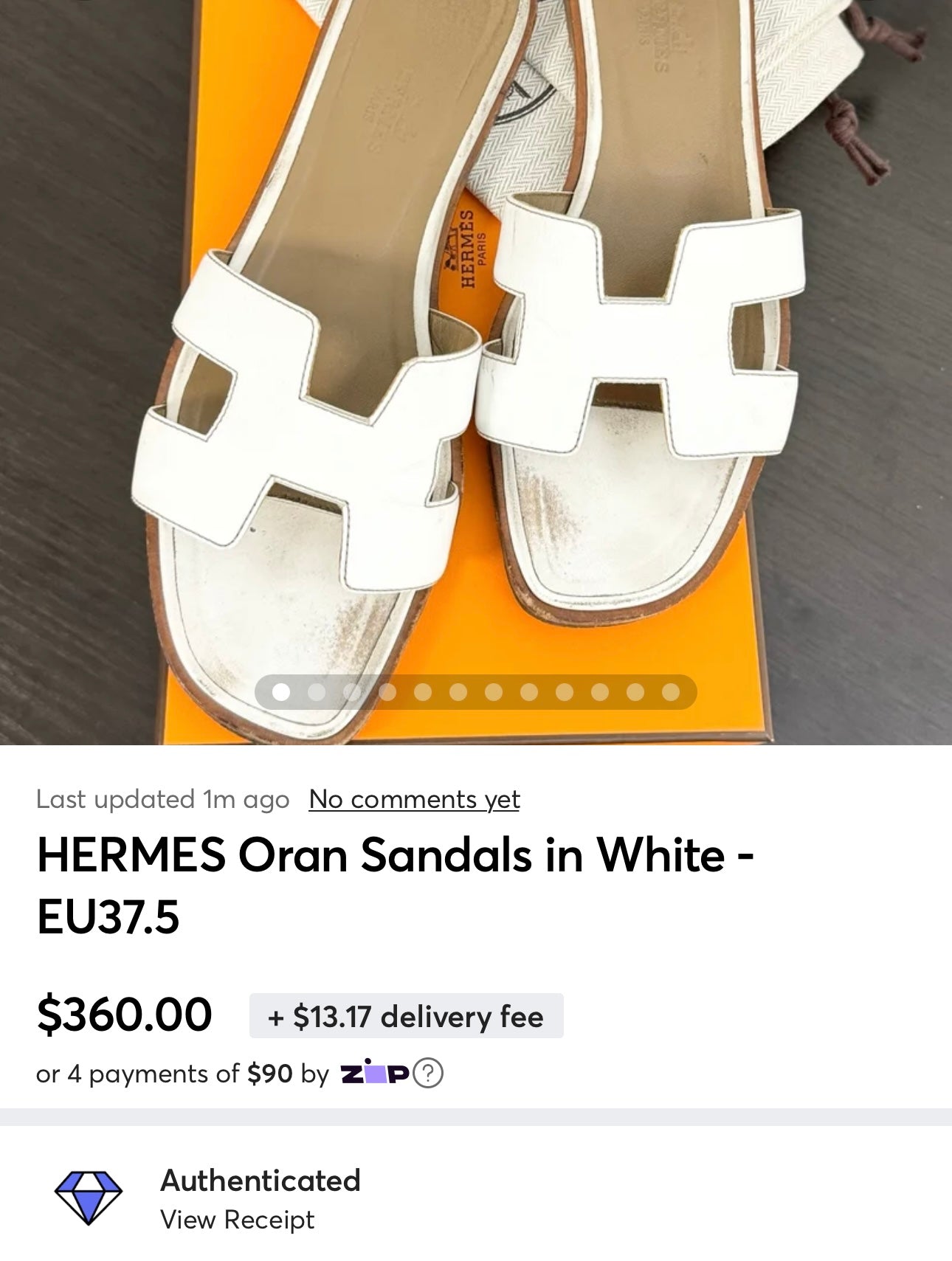Viewport: 952px width, 1261px height.
Task: Click the Zip help question mark icon
Action: 429,1074
